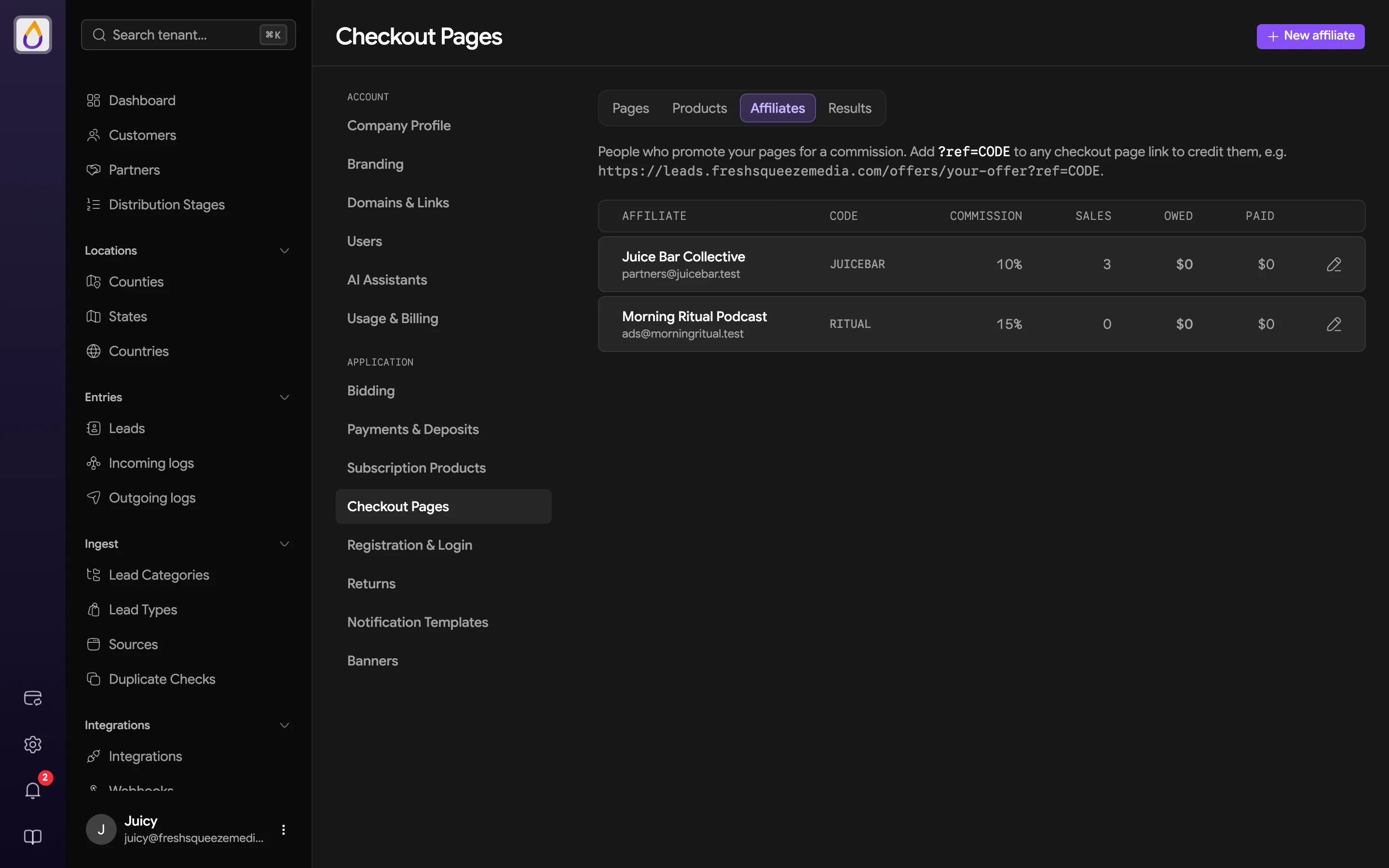Open Lead Categories in sidebar
This screenshot has height=868, width=1389.
tap(159, 575)
